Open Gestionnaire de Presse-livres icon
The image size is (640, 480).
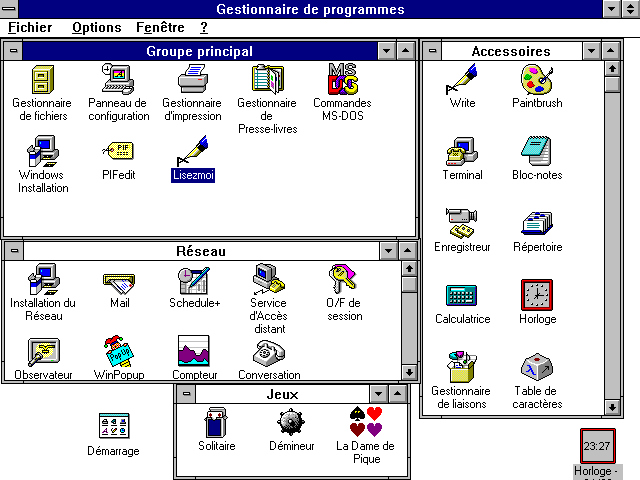click(x=267, y=79)
